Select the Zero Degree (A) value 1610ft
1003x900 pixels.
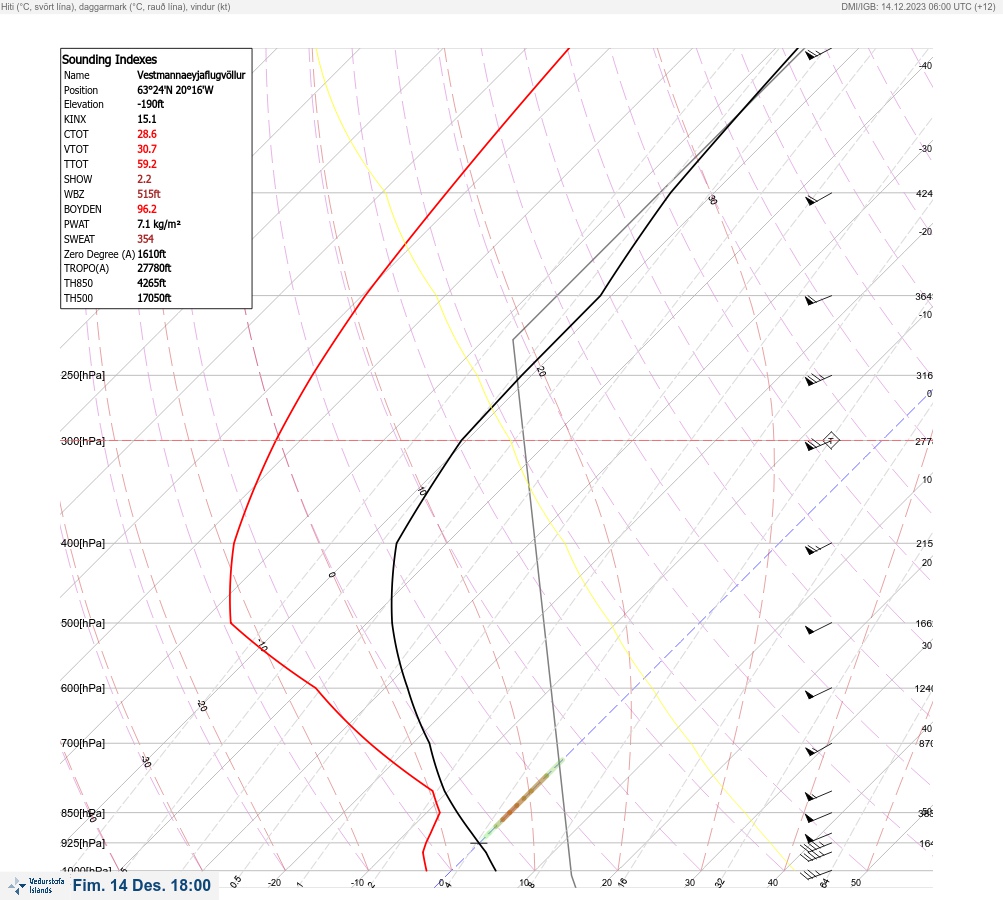pyautogui.click(x=152, y=254)
